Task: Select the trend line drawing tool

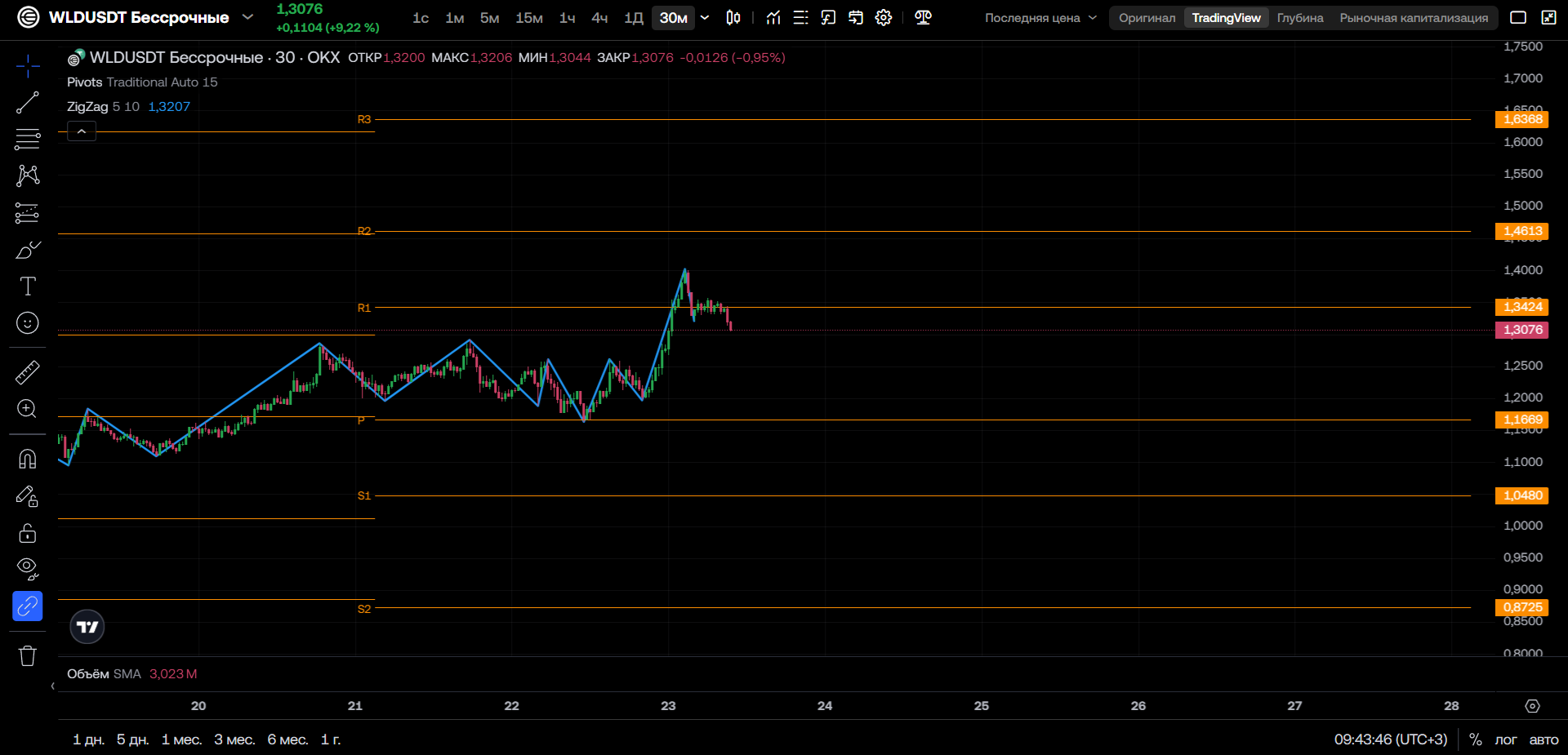Action: [28, 103]
